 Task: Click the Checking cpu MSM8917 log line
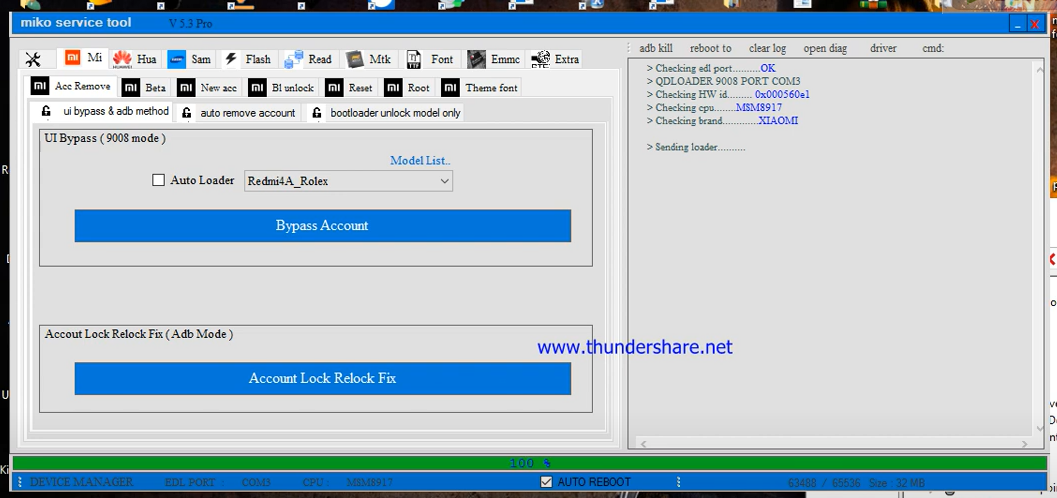714,108
